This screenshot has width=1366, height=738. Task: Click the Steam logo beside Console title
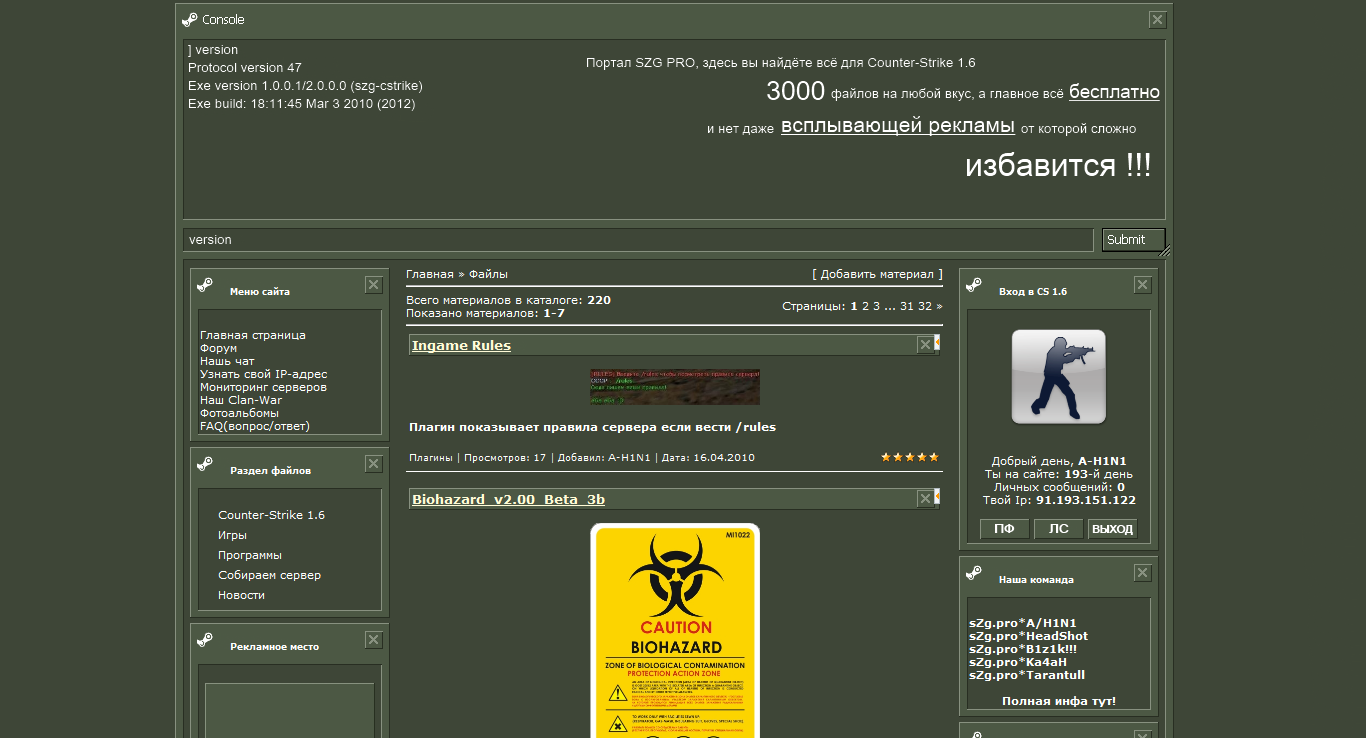(x=190, y=19)
